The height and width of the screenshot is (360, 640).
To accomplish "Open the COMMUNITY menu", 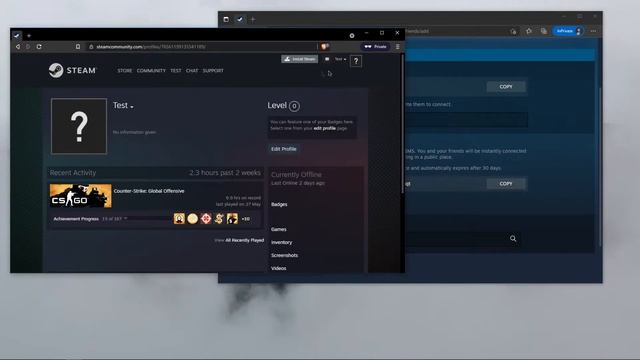I will coord(151,71).
